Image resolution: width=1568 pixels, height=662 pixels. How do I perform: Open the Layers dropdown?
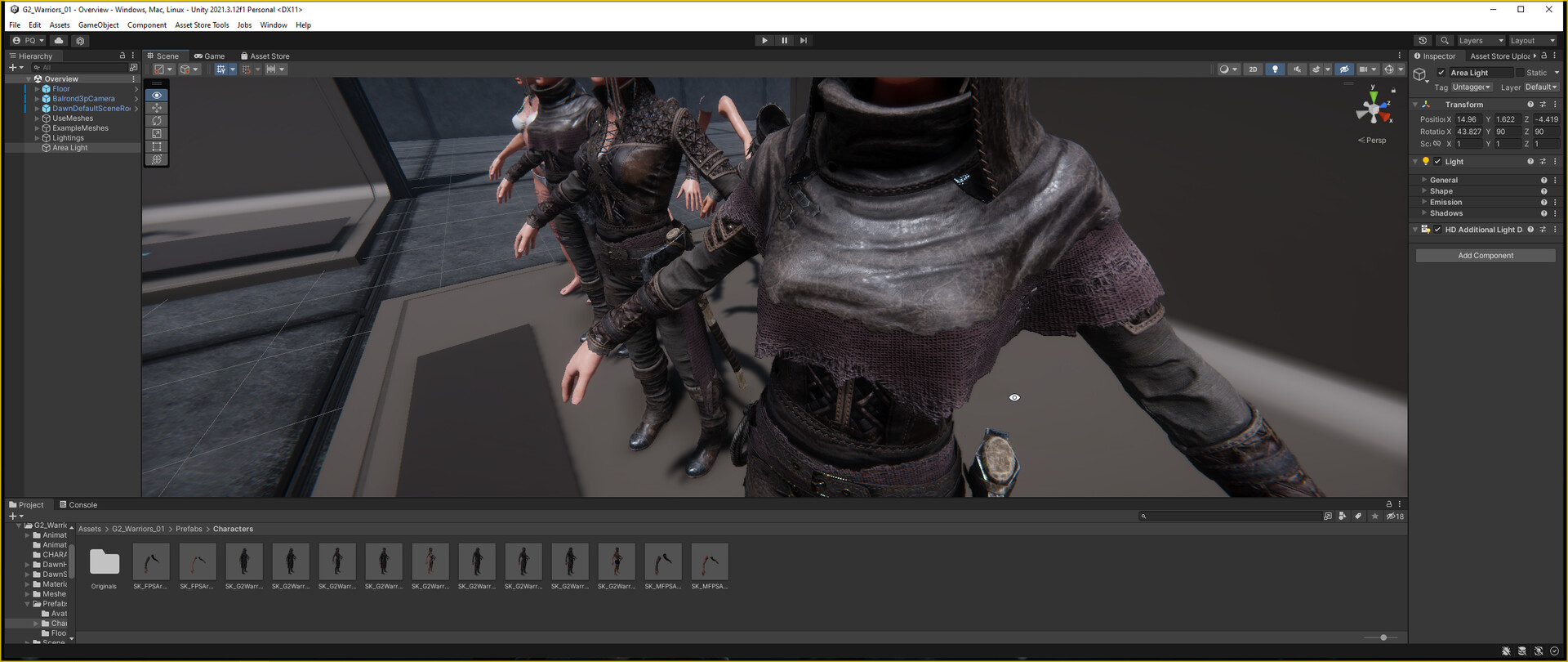click(1481, 40)
